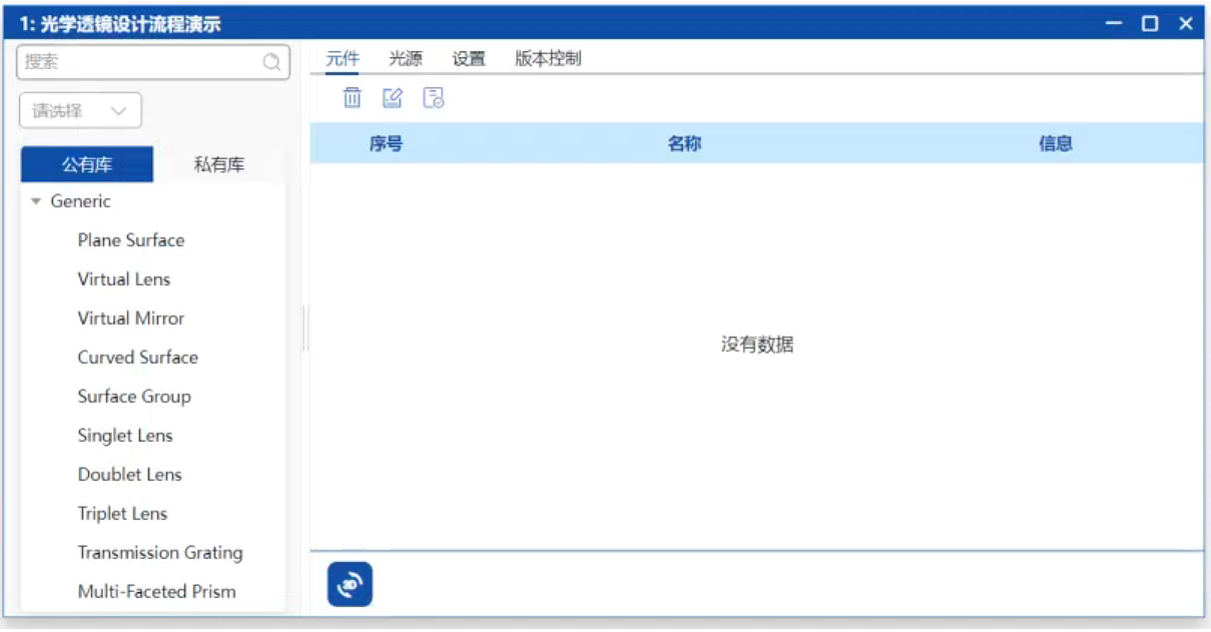Choose Doublet Lens in Generic list

pos(130,475)
